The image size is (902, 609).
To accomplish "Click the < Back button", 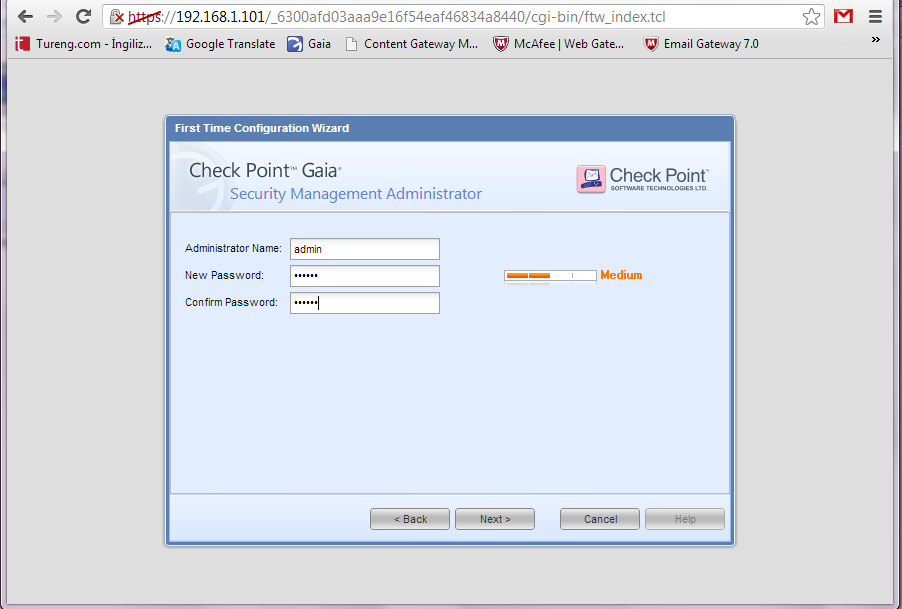I will tap(410, 519).
